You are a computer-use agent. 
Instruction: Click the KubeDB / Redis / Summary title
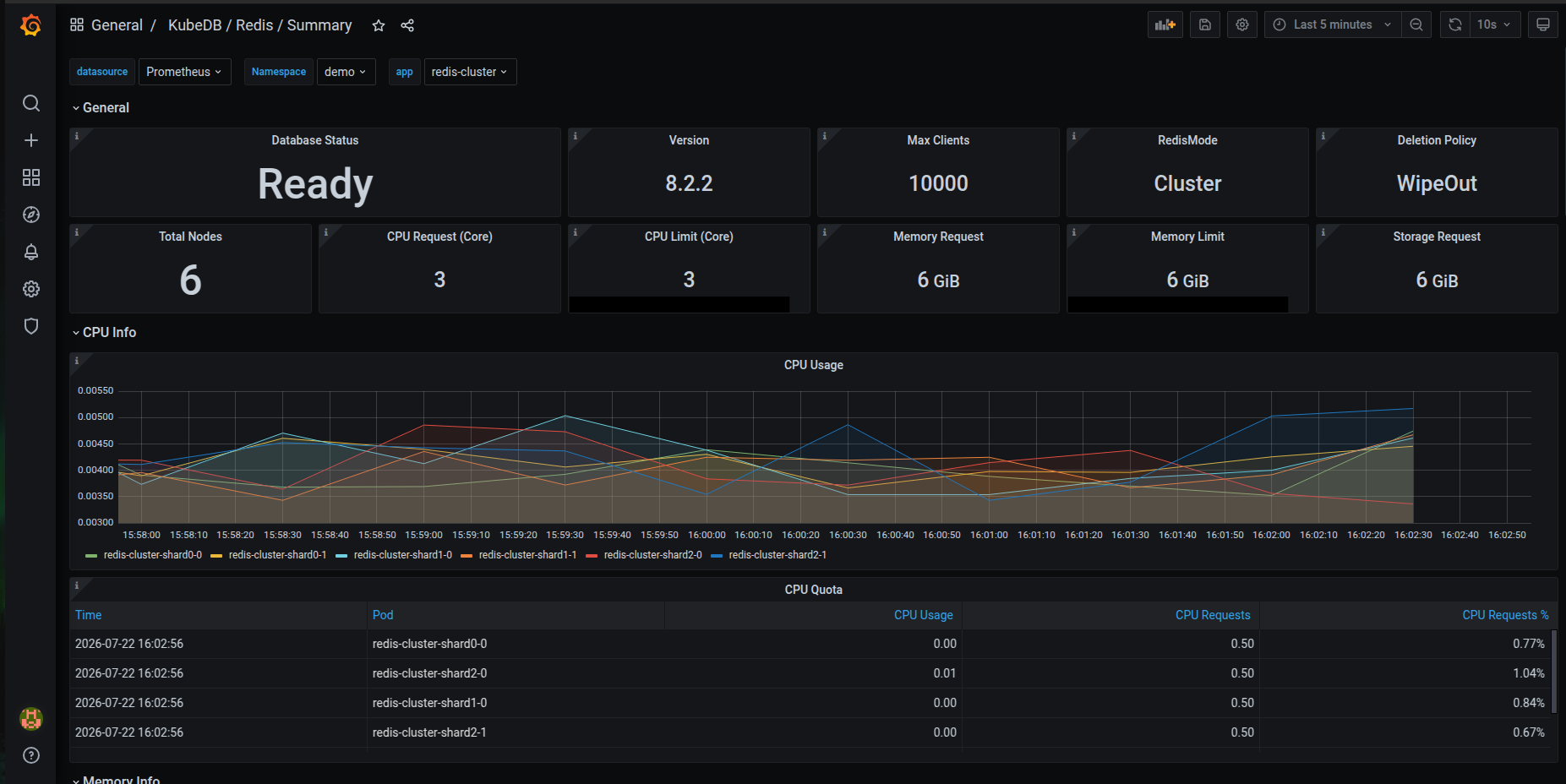pos(259,25)
